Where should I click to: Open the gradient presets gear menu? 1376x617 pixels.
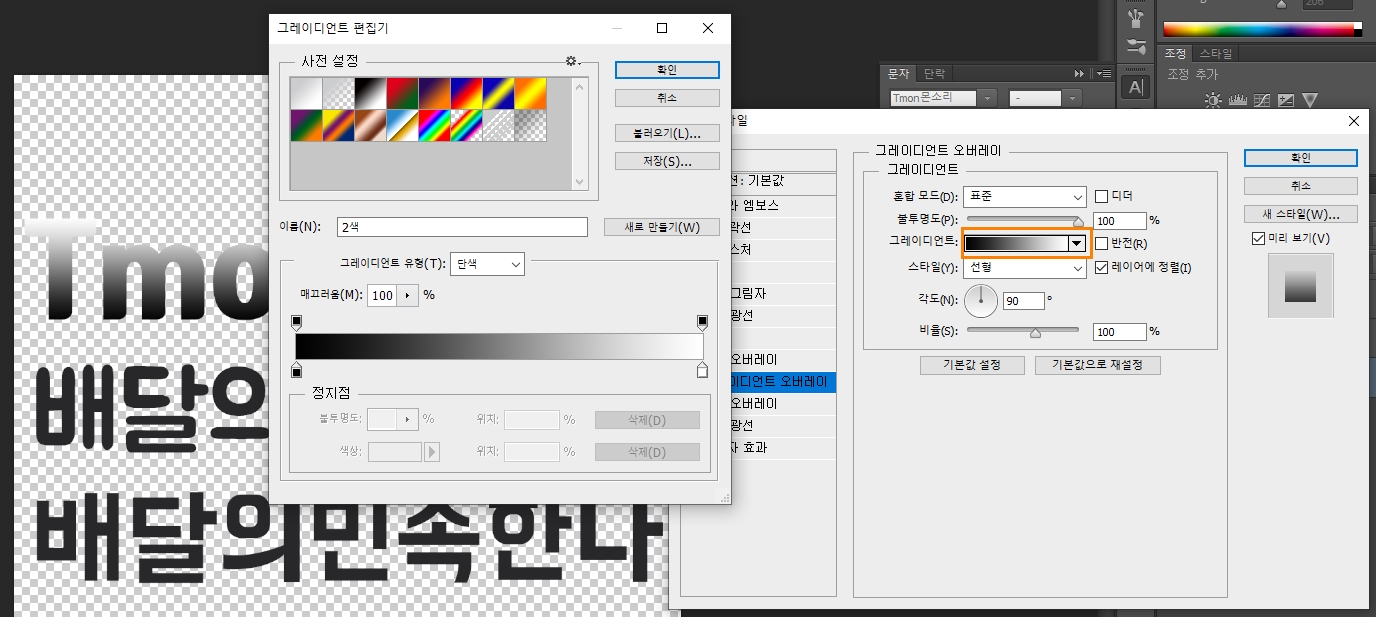point(573,61)
